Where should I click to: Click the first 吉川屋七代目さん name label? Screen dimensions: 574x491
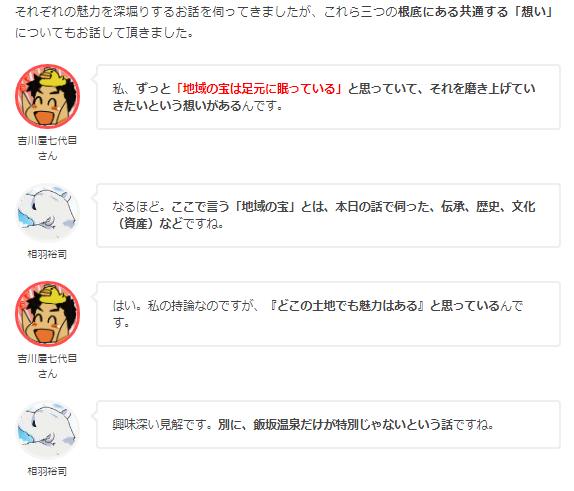click(x=47, y=148)
